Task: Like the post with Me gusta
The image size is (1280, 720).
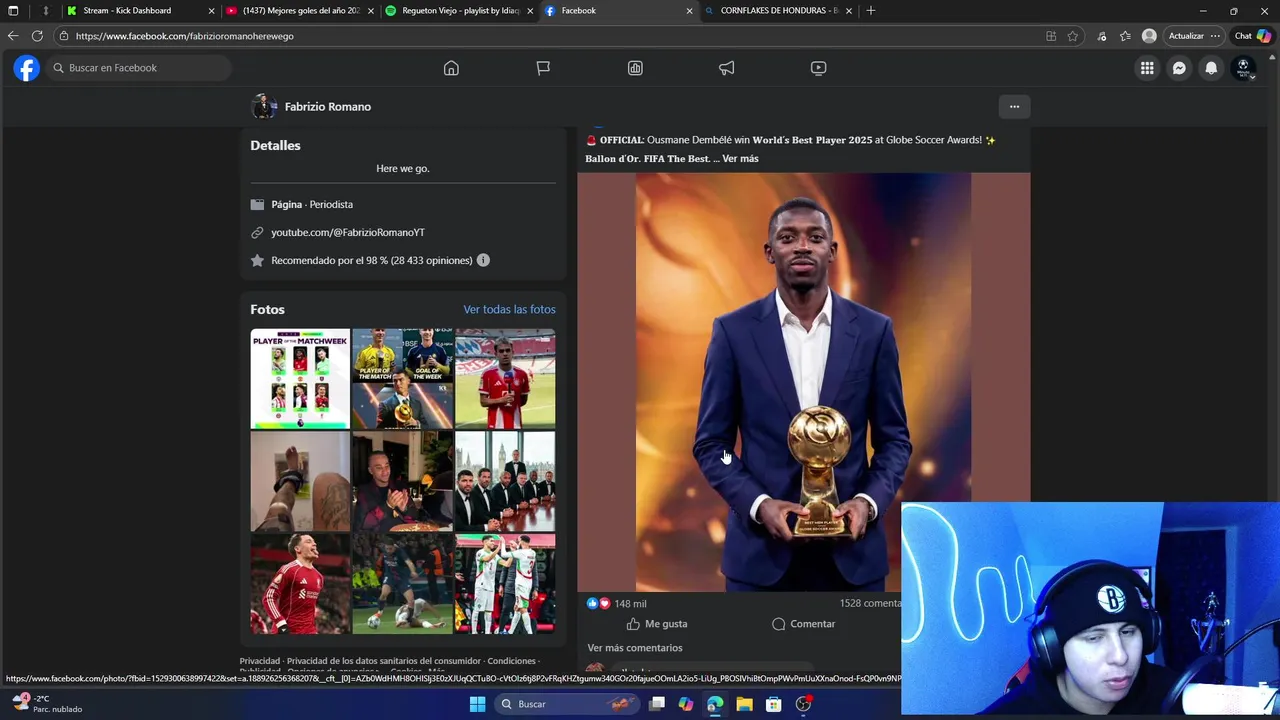Action: [x=657, y=624]
